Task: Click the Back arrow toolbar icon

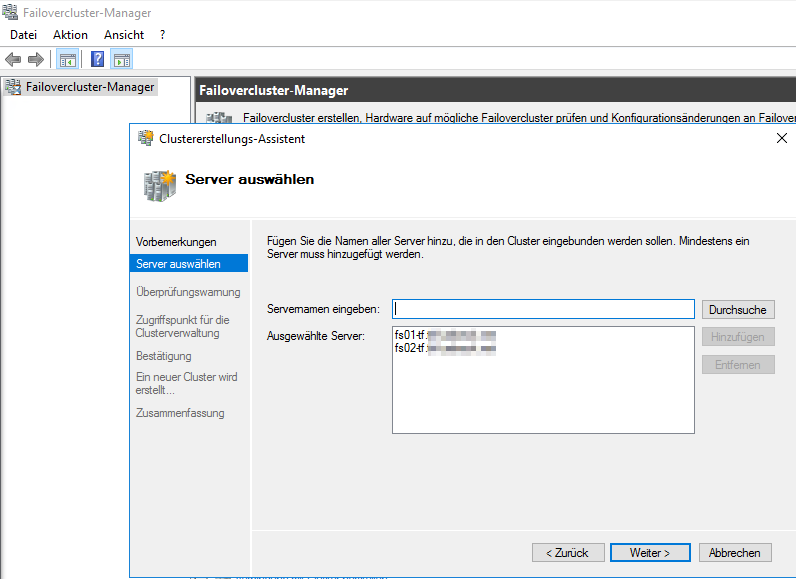Action: 13,59
